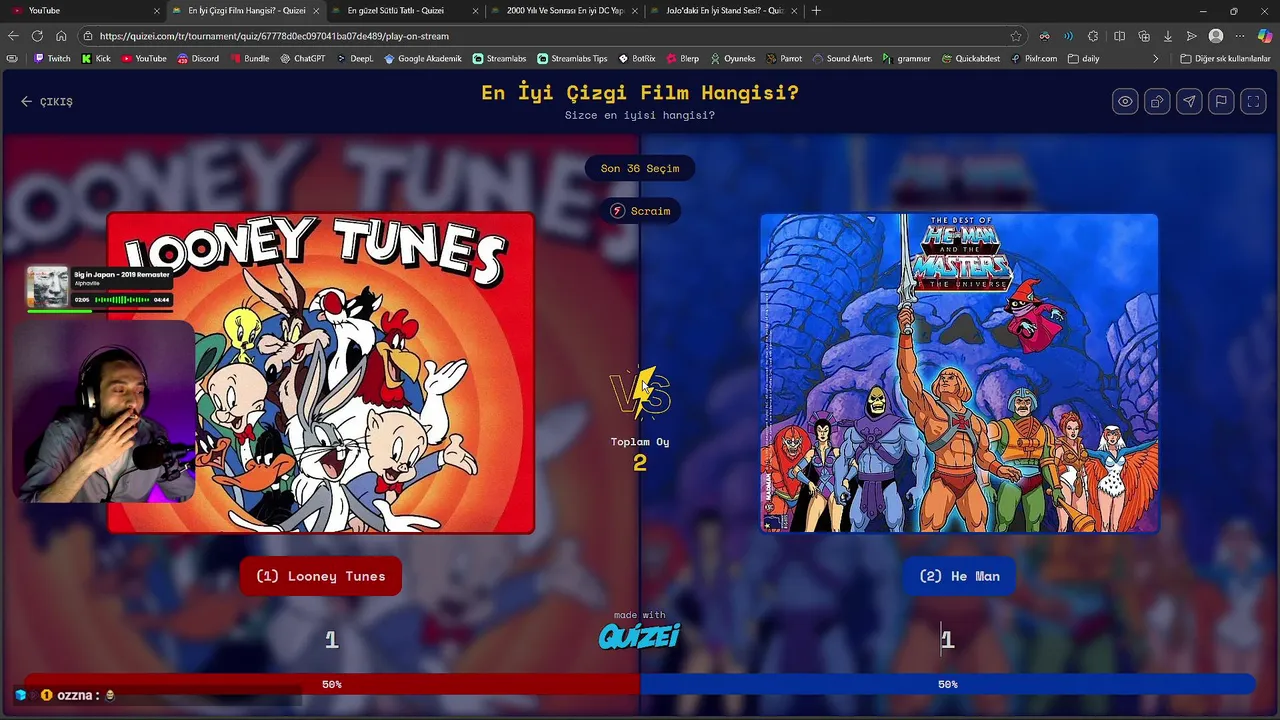Screen dimensions: 1280x720
Task: Open the Downloads icon
Action: coord(1168,36)
